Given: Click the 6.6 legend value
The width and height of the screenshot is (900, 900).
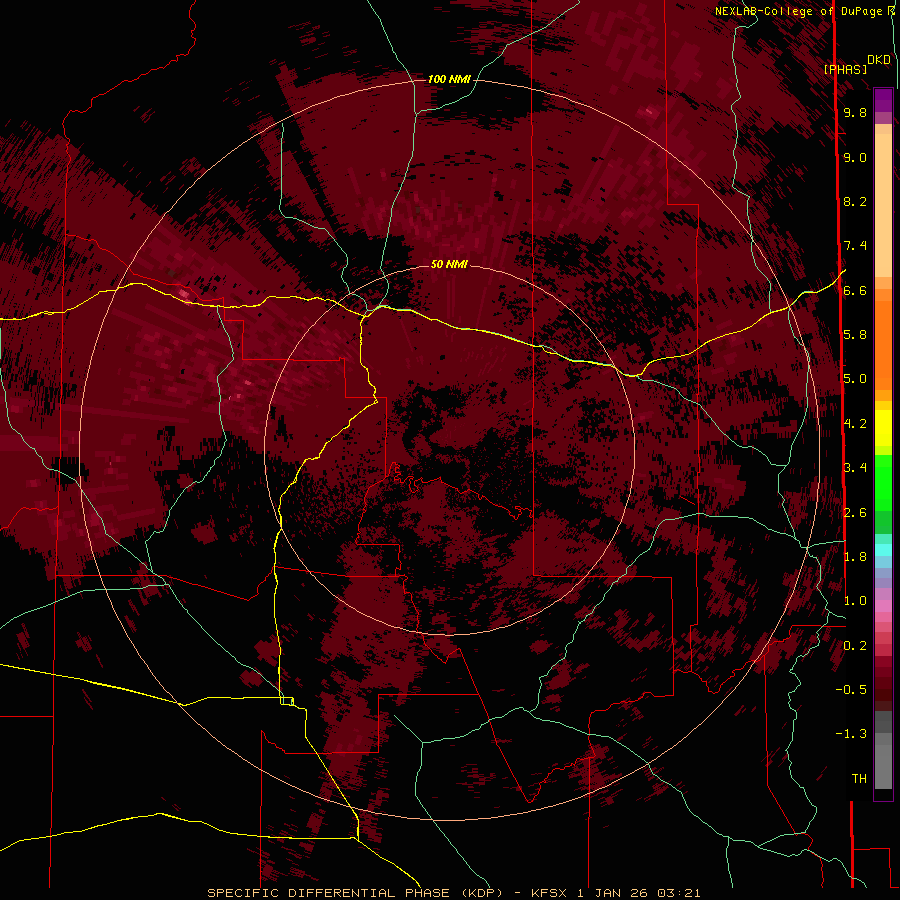Looking at the screenshot, I should pyautogui.click(x=855, y=290).
